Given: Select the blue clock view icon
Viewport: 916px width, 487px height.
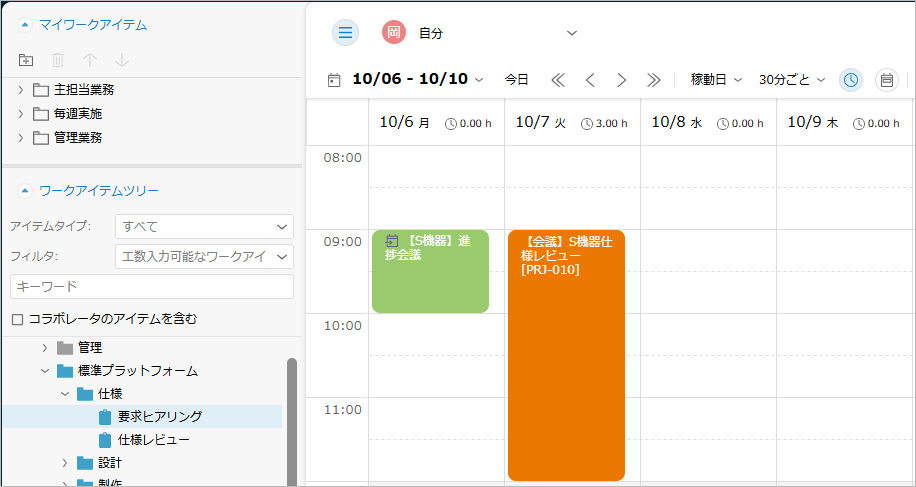Looking at the screenshot, I should pyautogui.click(x=851, y=79).
